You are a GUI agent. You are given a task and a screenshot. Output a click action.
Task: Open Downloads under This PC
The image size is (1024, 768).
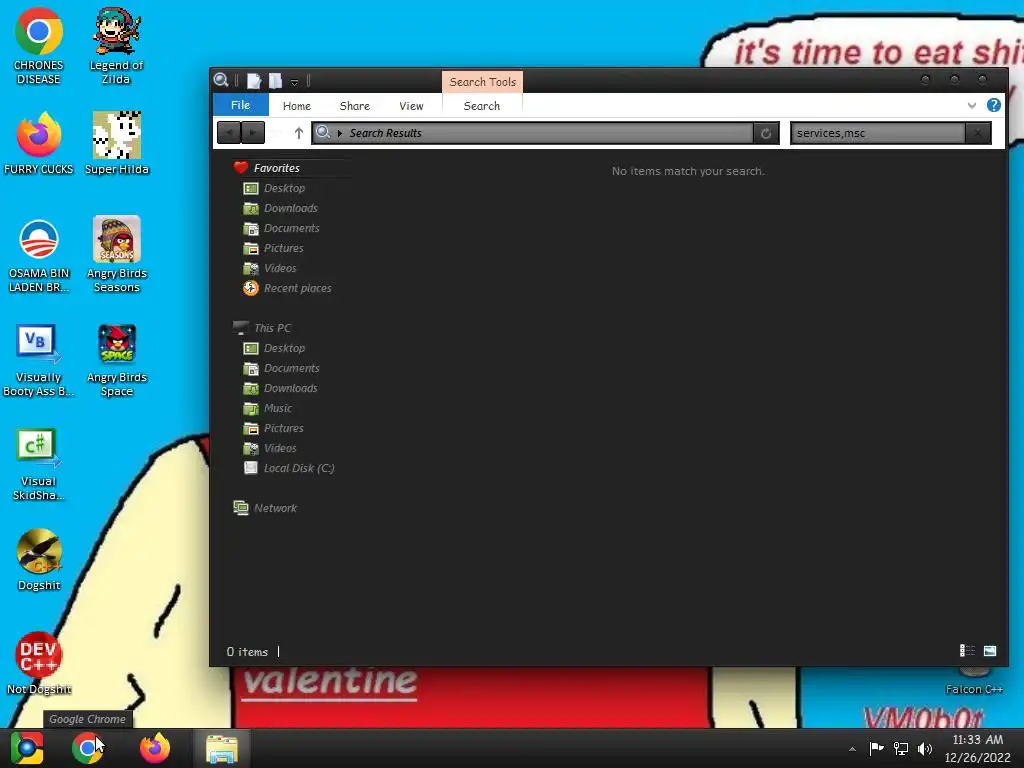click(x=281, y=388)
